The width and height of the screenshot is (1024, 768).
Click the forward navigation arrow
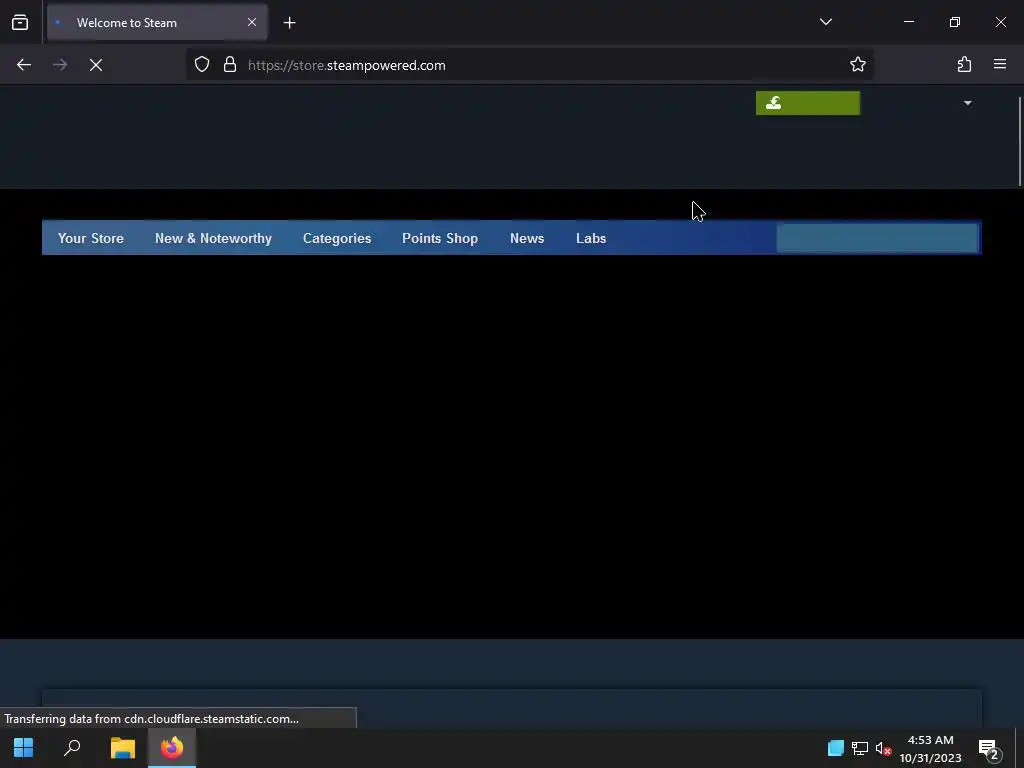(x=60, y=65)
